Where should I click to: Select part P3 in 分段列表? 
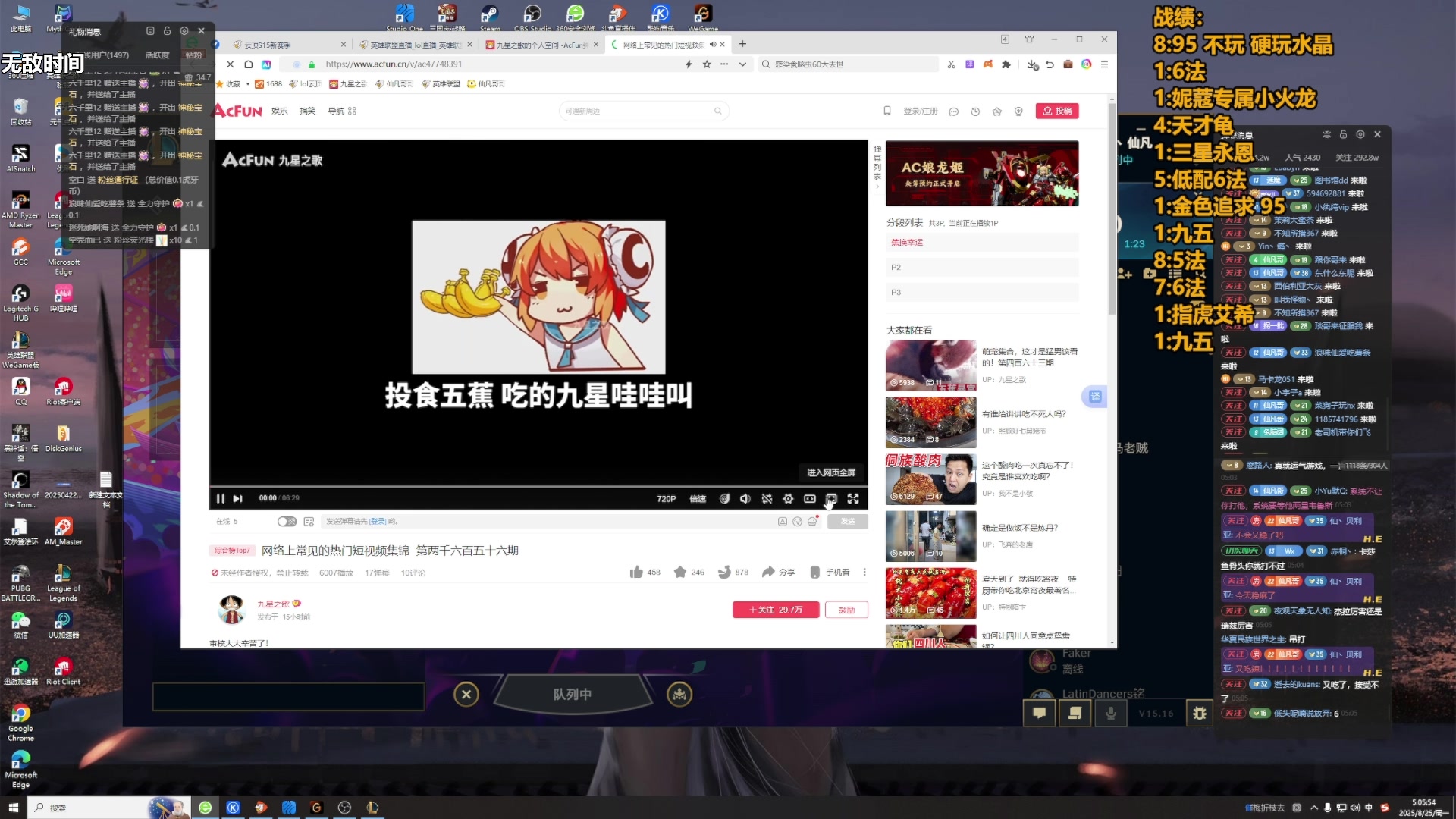pyautogui.click(x=982, y=292)
